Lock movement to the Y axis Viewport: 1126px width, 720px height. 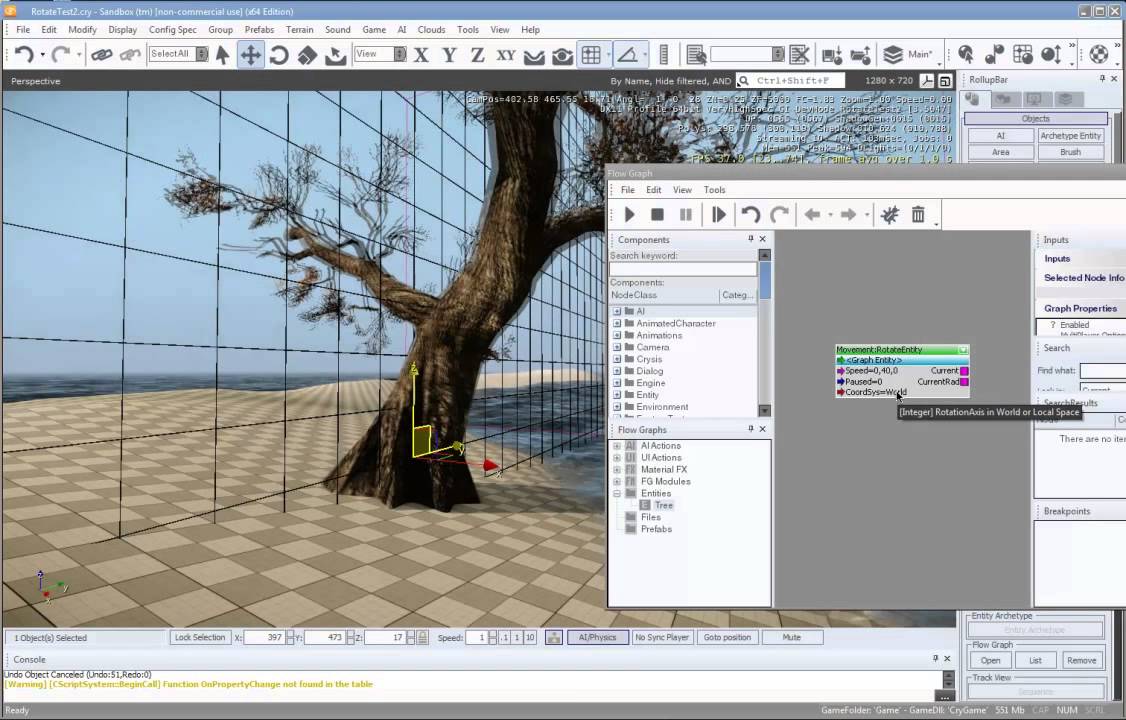coord(450,55)
